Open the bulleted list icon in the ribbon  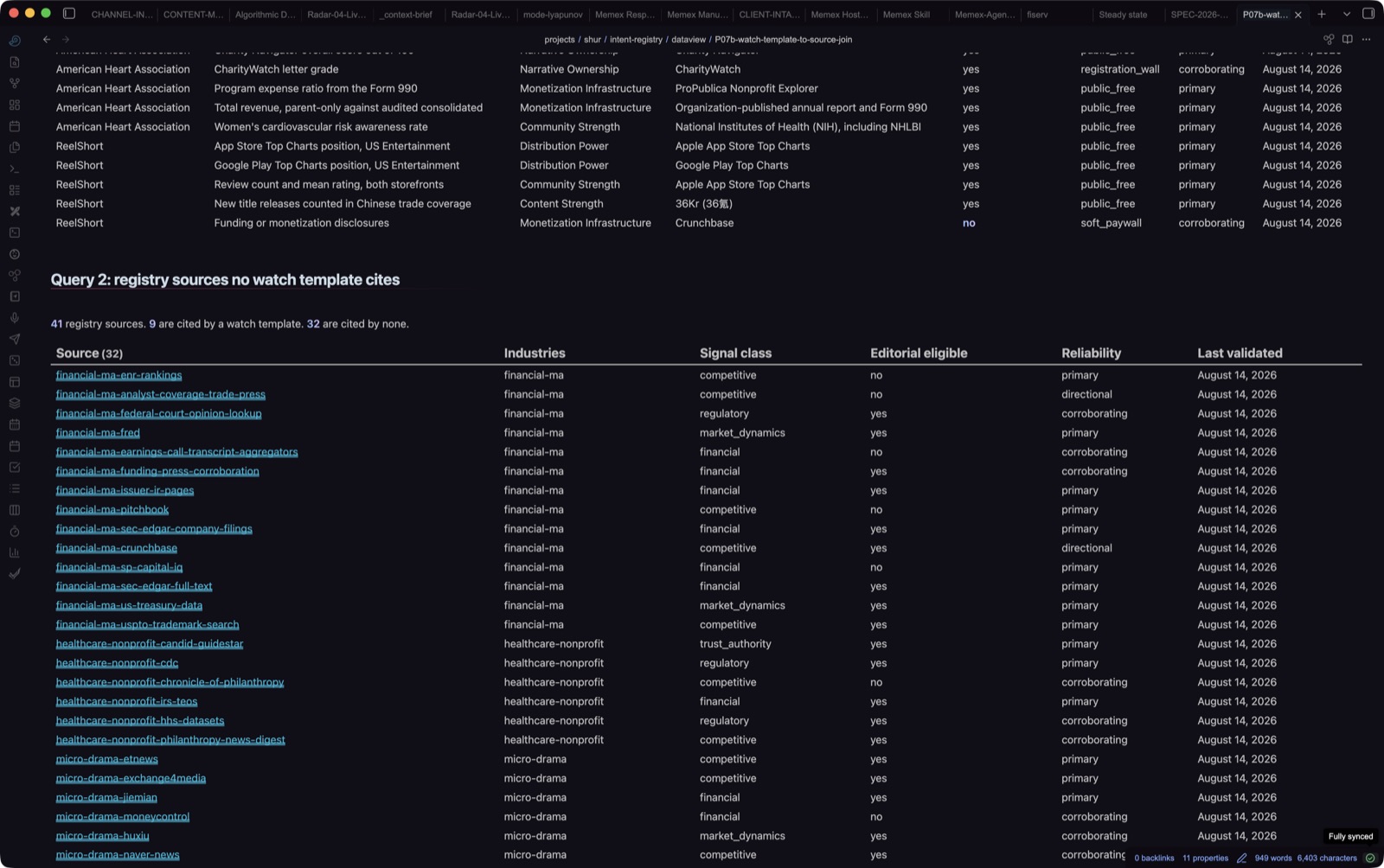click(15, 488)
